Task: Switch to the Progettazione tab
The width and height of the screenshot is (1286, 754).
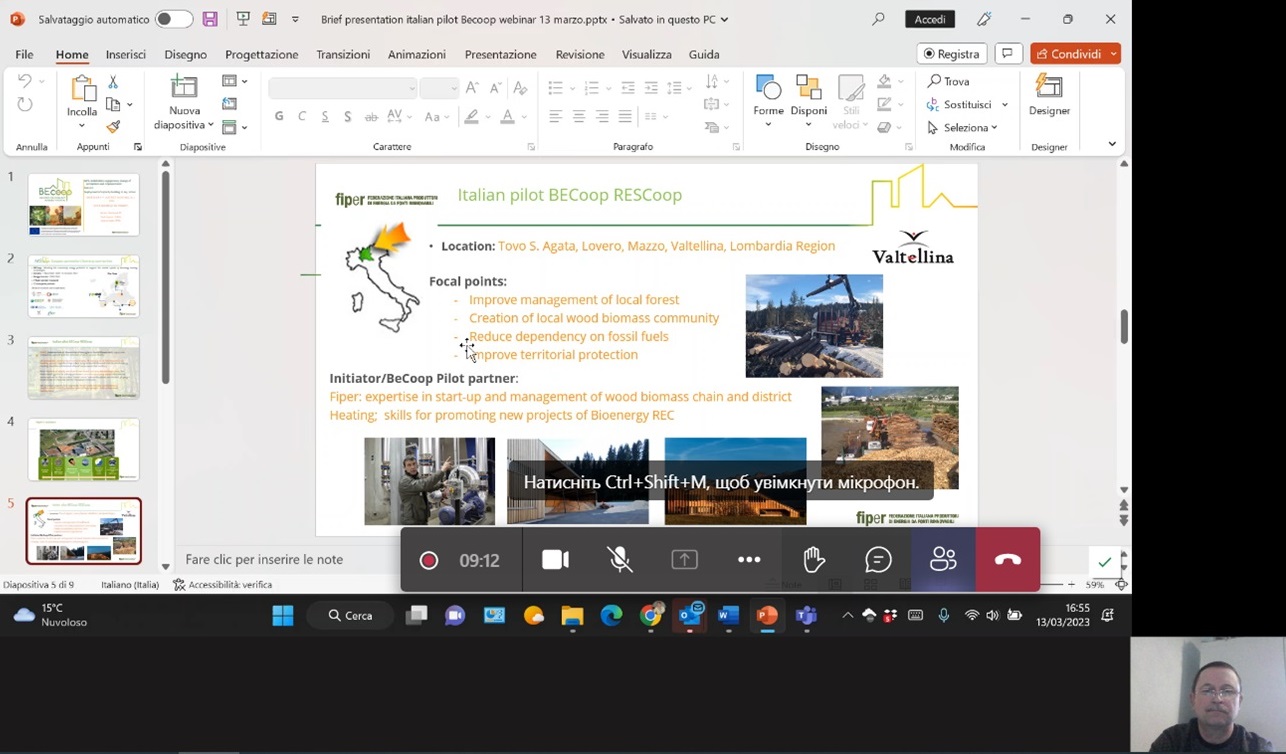Action: pyautogui.click(x=262, y=54)
